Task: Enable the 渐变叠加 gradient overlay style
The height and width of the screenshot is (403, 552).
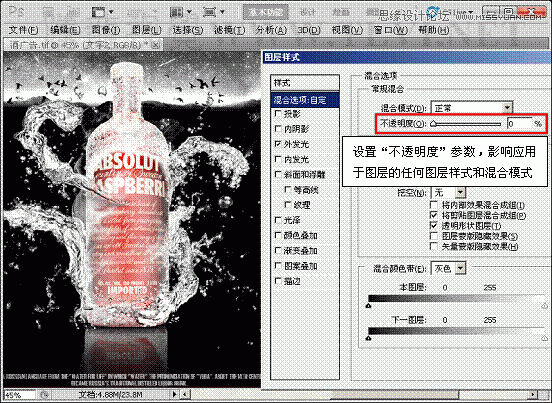Action: [278, 250]
